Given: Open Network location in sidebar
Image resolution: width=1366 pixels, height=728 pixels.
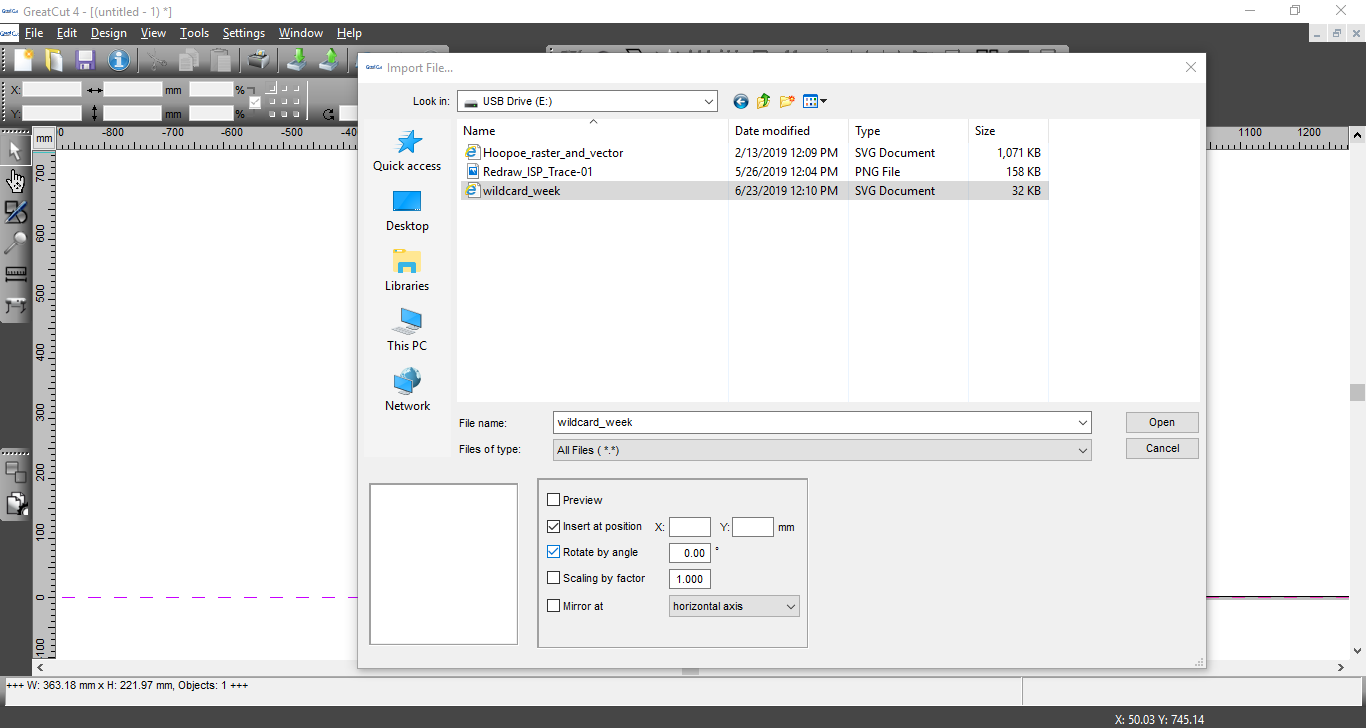Looking at the screenshot, I should 407,391.
